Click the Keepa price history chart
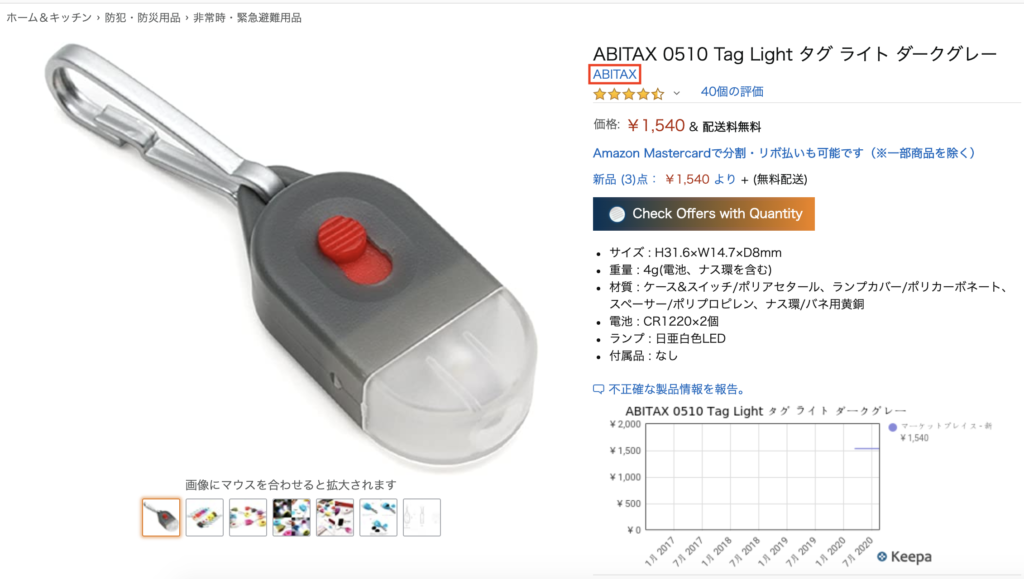The image size is (1024, 579). 762,477
